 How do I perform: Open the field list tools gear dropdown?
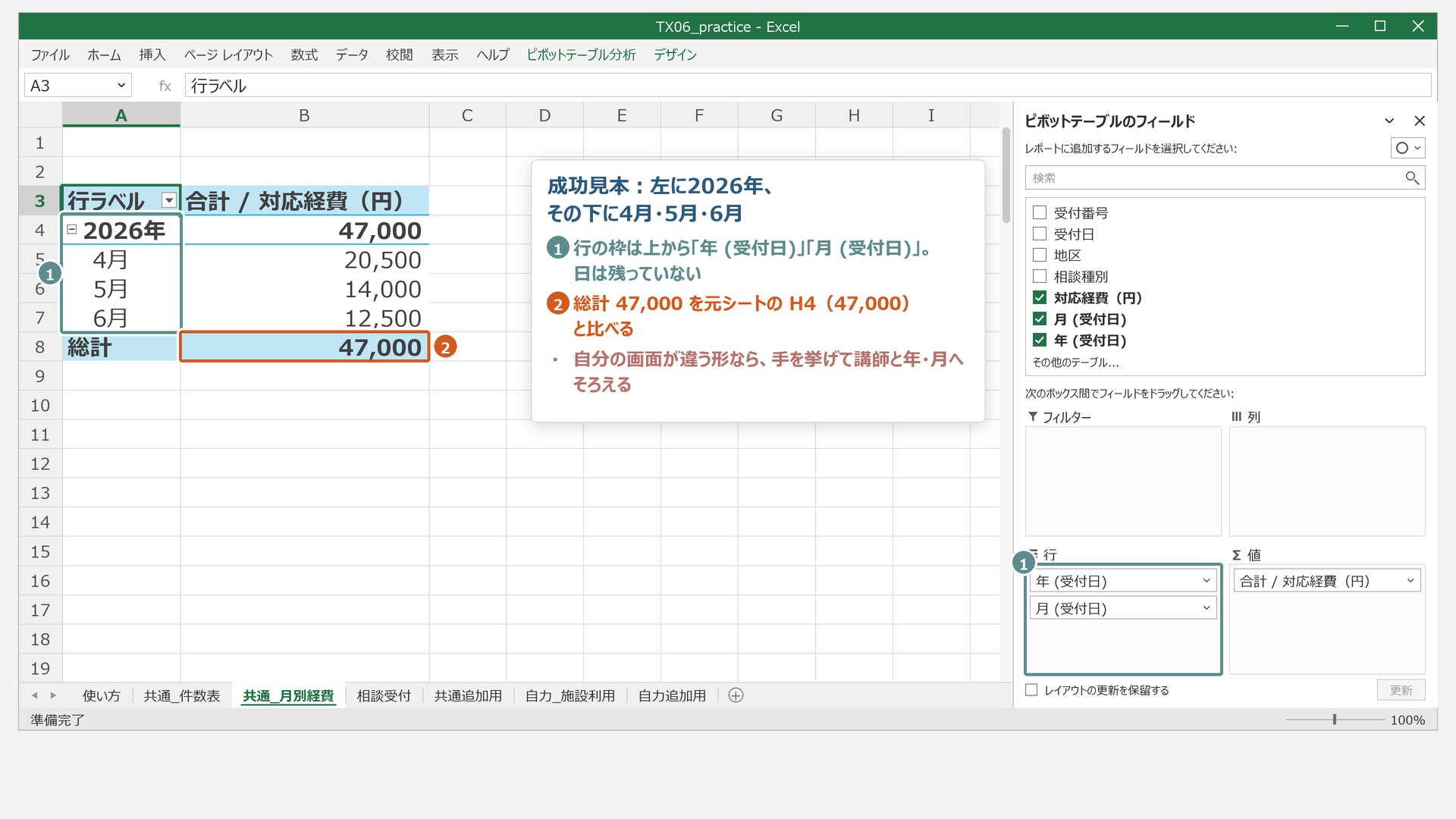(1408, 148)
